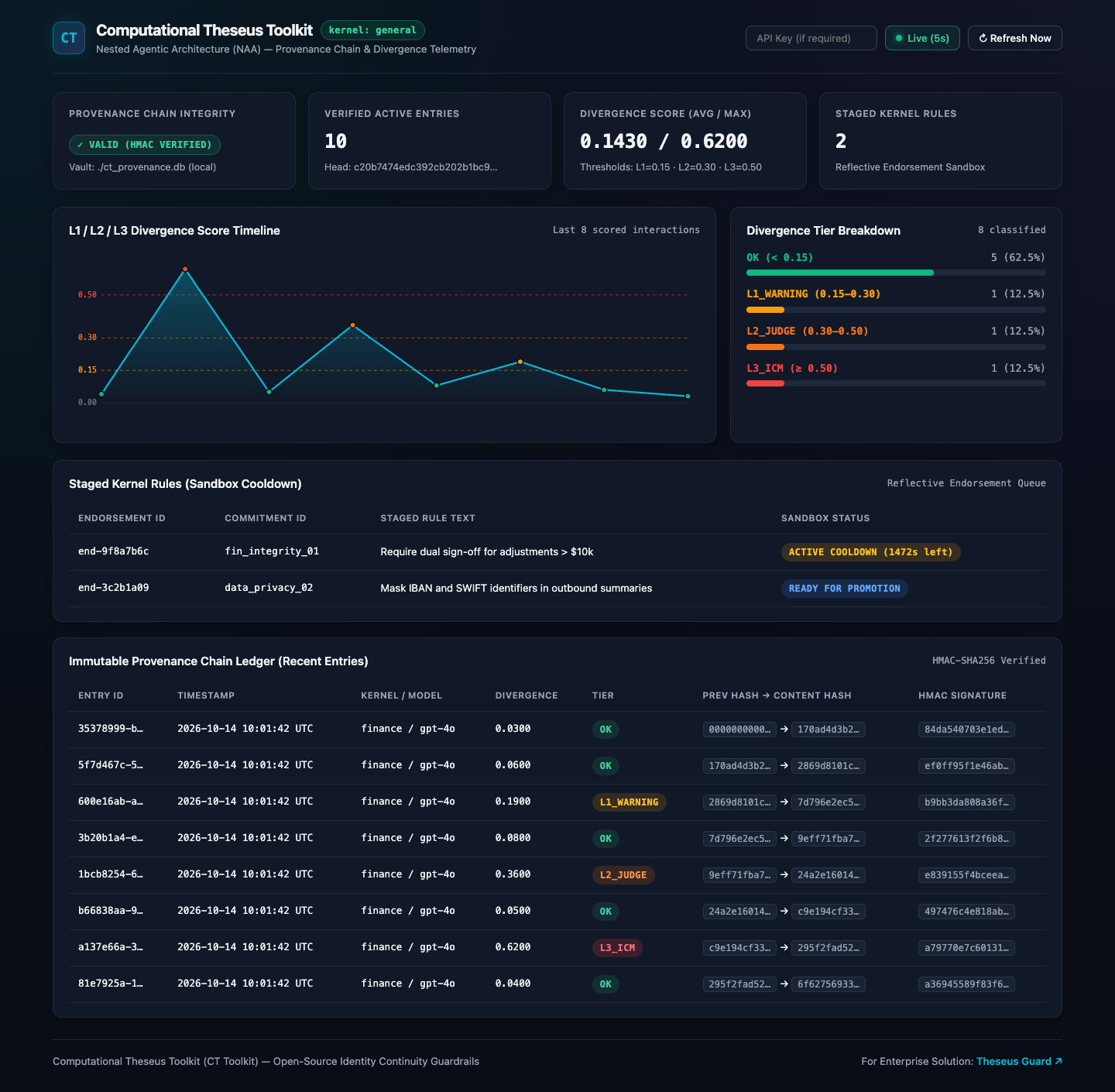The height and width of the screenshot is (1092, 1115).
Task: Click the Verified Active Entries value 10
Action: [336, 141]
